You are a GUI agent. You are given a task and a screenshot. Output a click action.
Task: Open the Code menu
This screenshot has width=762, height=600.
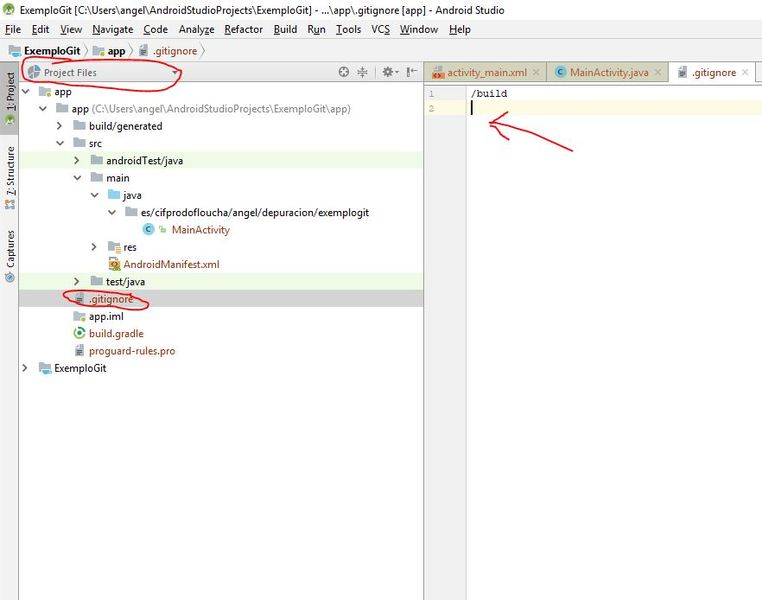(156, 30)
